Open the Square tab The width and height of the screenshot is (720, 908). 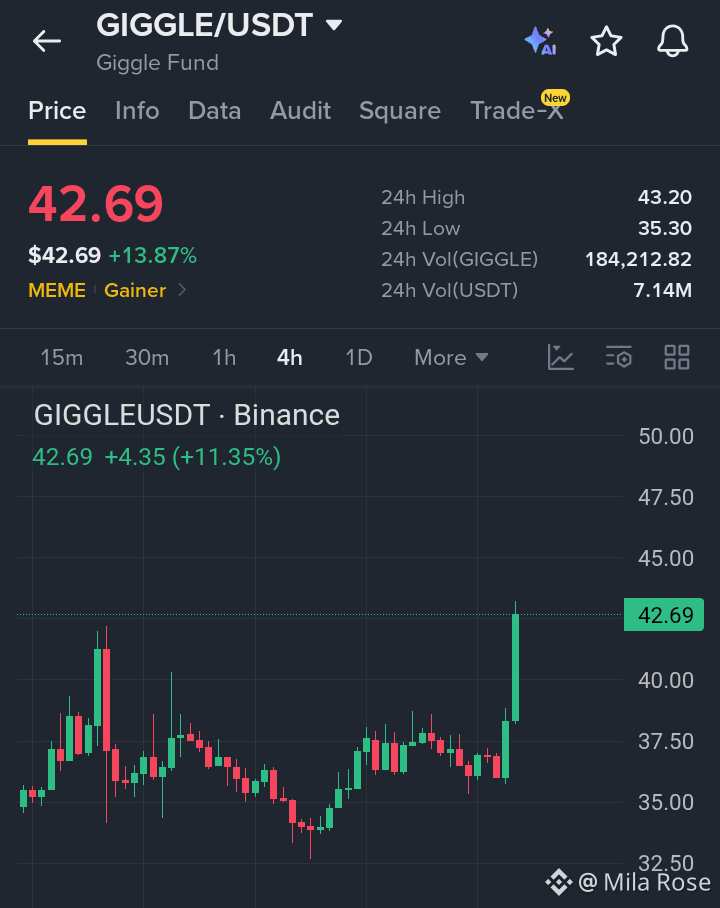pos(400,111)
